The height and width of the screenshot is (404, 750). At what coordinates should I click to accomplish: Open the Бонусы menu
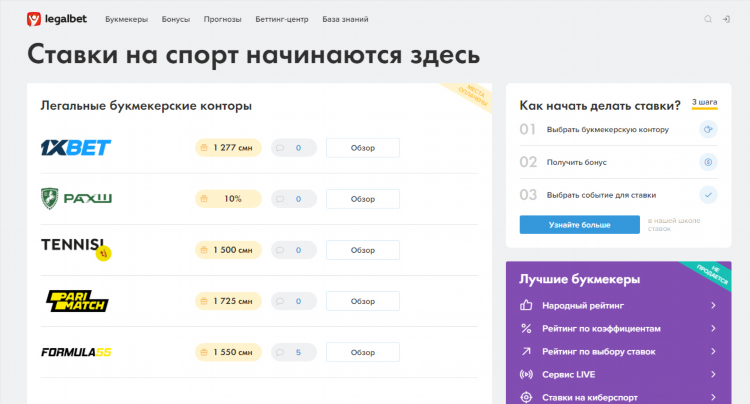point(176,19)
